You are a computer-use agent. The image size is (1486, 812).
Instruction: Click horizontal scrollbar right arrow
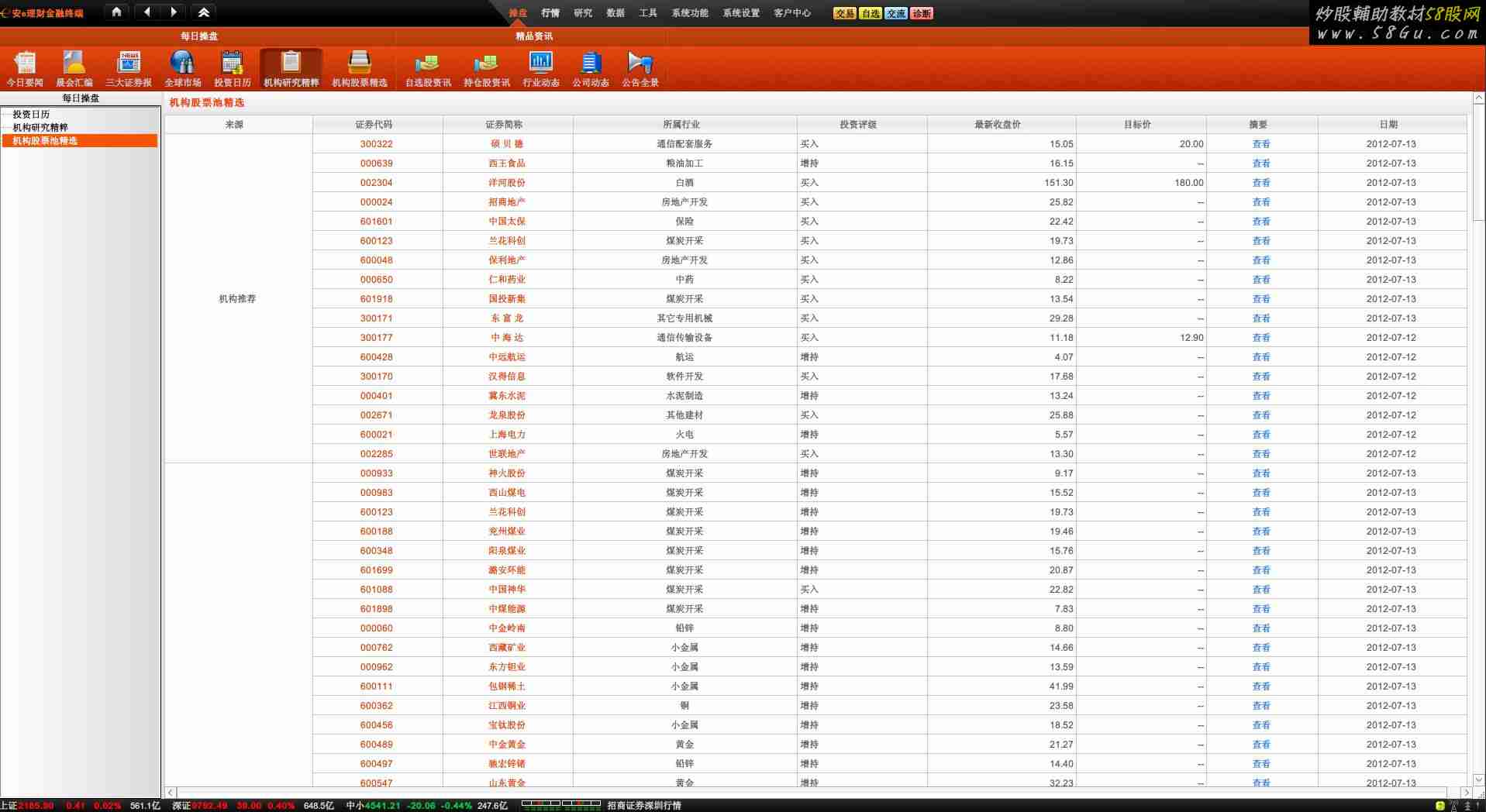[1466, 793]
